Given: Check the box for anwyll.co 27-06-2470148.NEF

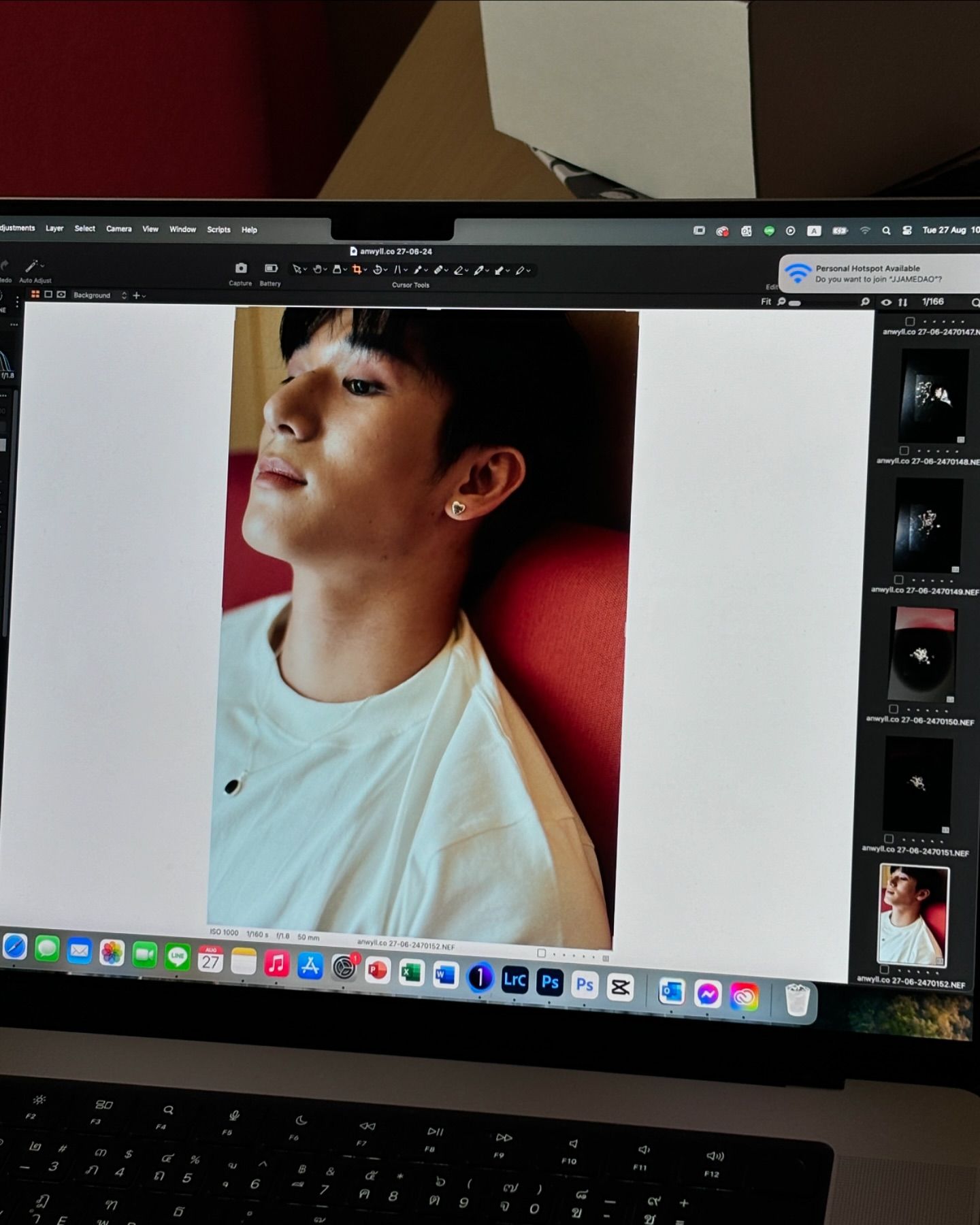Looking at the screenshot, I should [x=904, y=451].
